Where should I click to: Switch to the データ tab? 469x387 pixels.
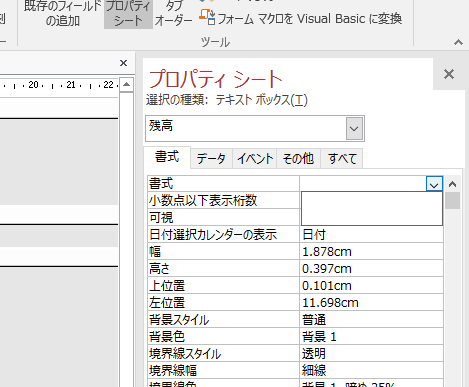[211, 158]
